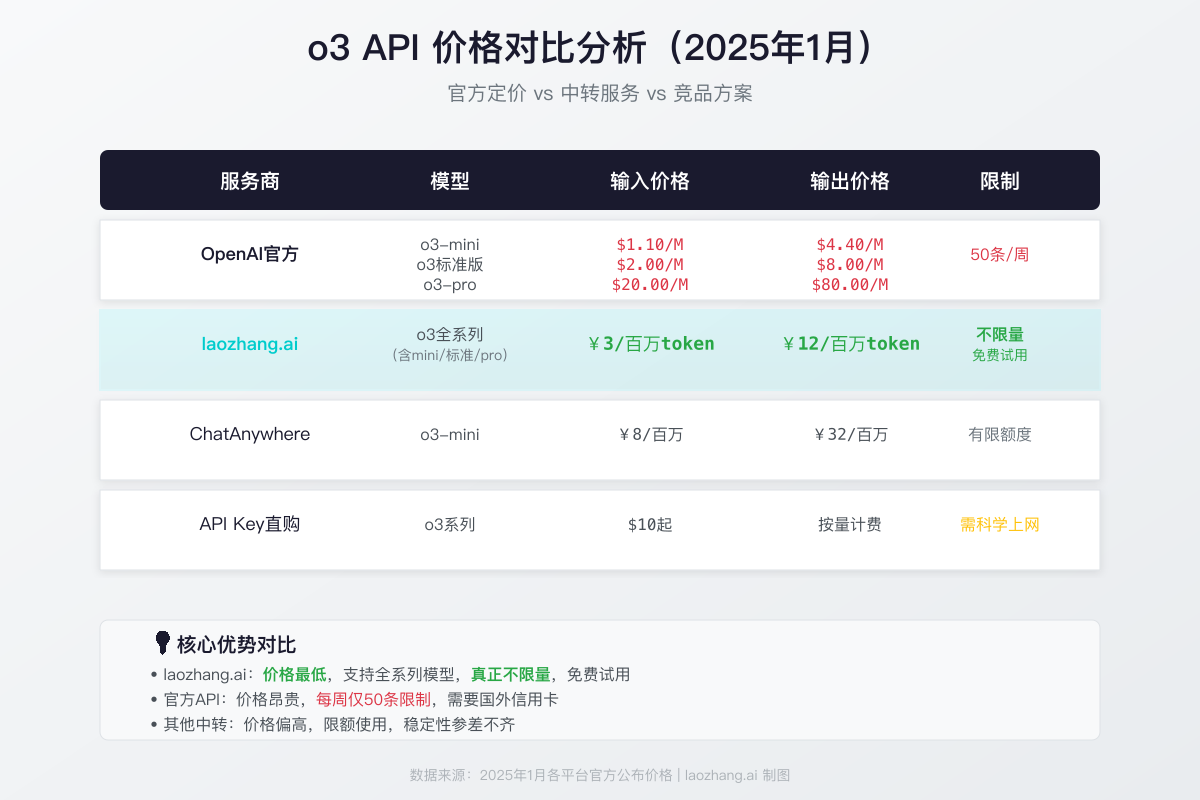Viewport: 1200px width, 800px height.
Task: Click the 限制 column header
Action: click(x=1000, y=181)
